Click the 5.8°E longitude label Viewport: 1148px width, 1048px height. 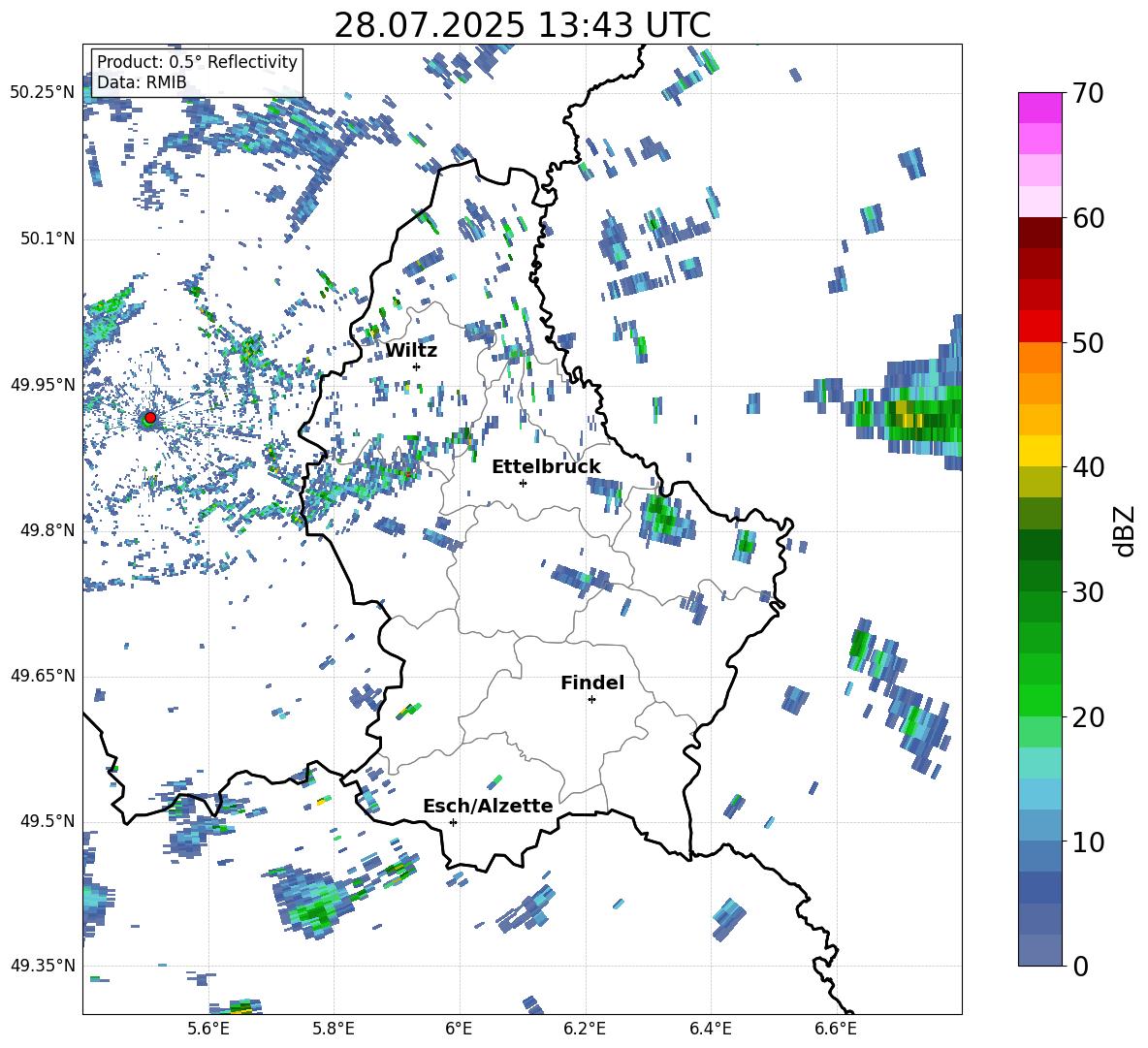tap(334, 1029)
